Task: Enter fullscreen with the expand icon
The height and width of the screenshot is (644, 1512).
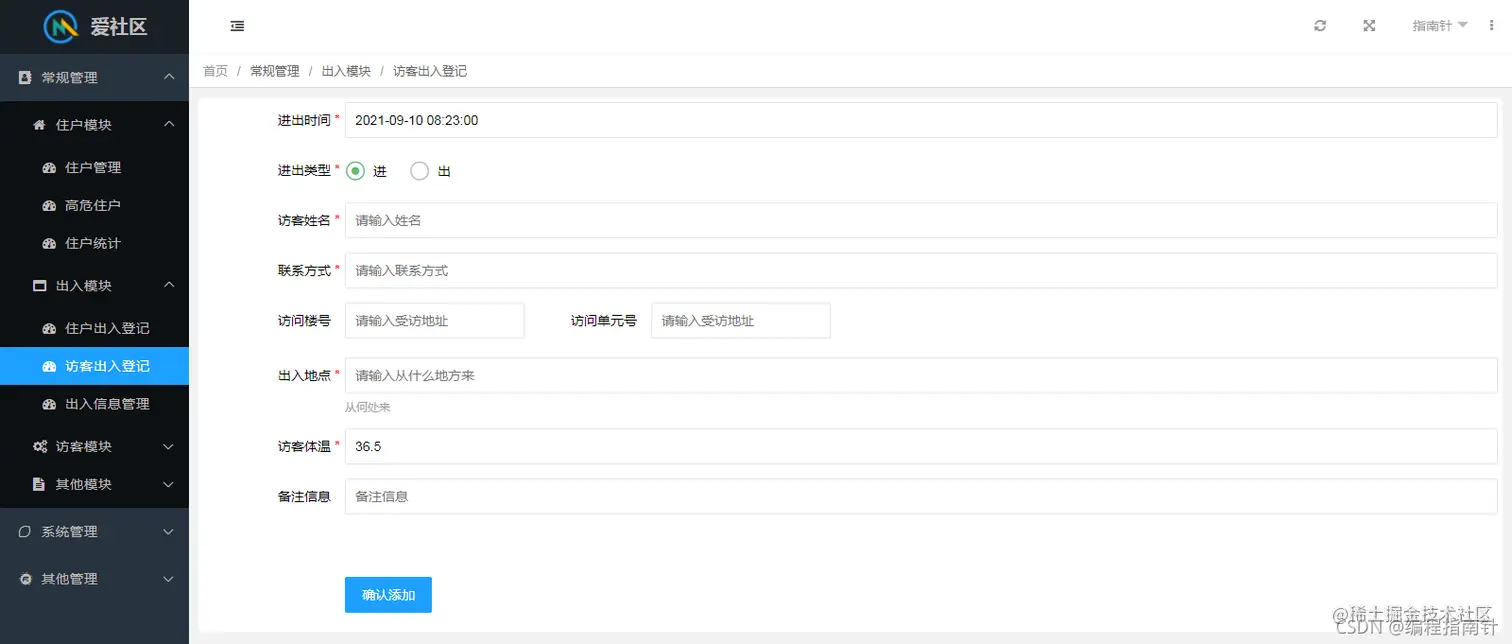Action: (x=1369, y=26)
